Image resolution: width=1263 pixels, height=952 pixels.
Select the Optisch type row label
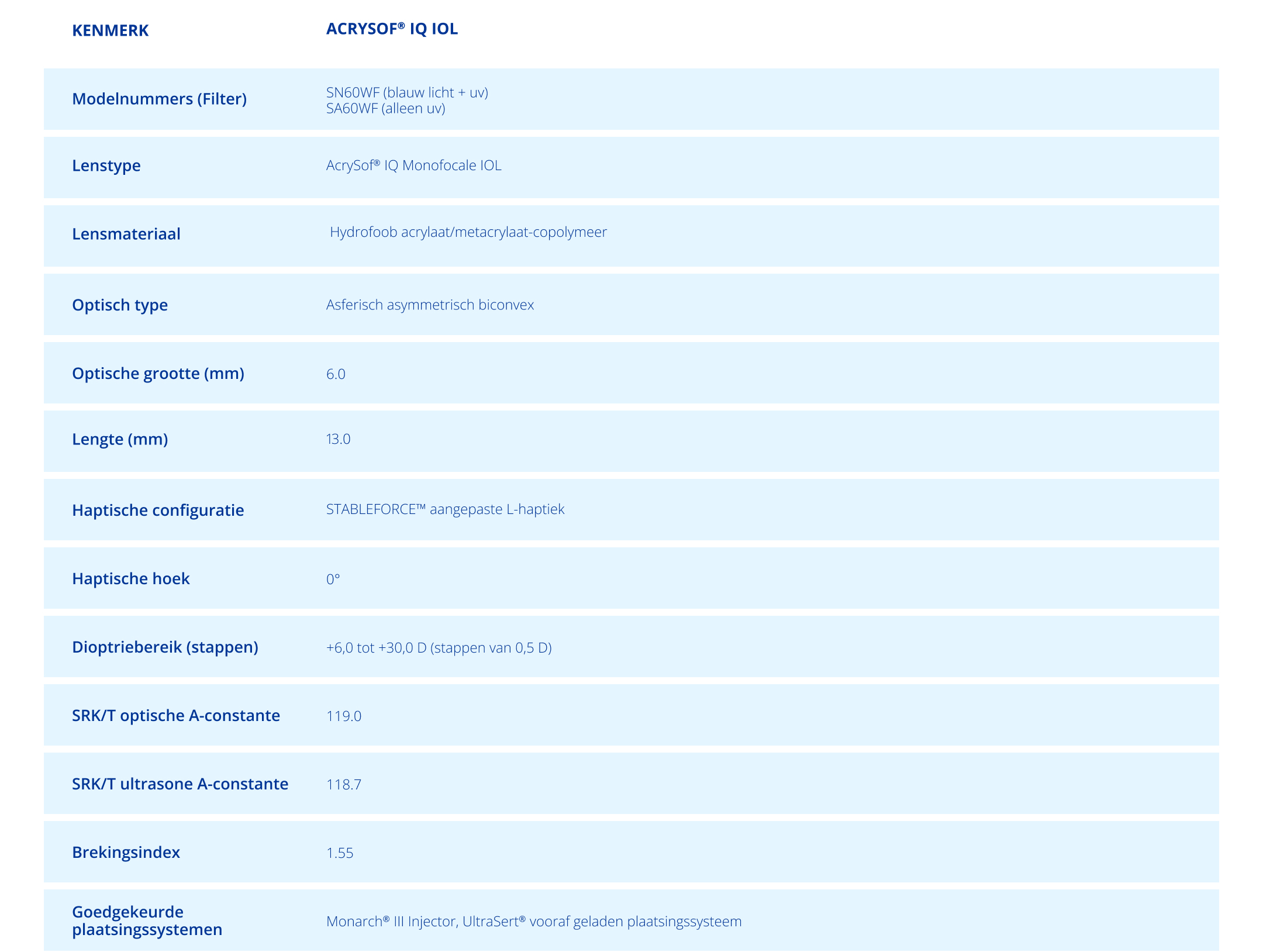coord(120,305)
